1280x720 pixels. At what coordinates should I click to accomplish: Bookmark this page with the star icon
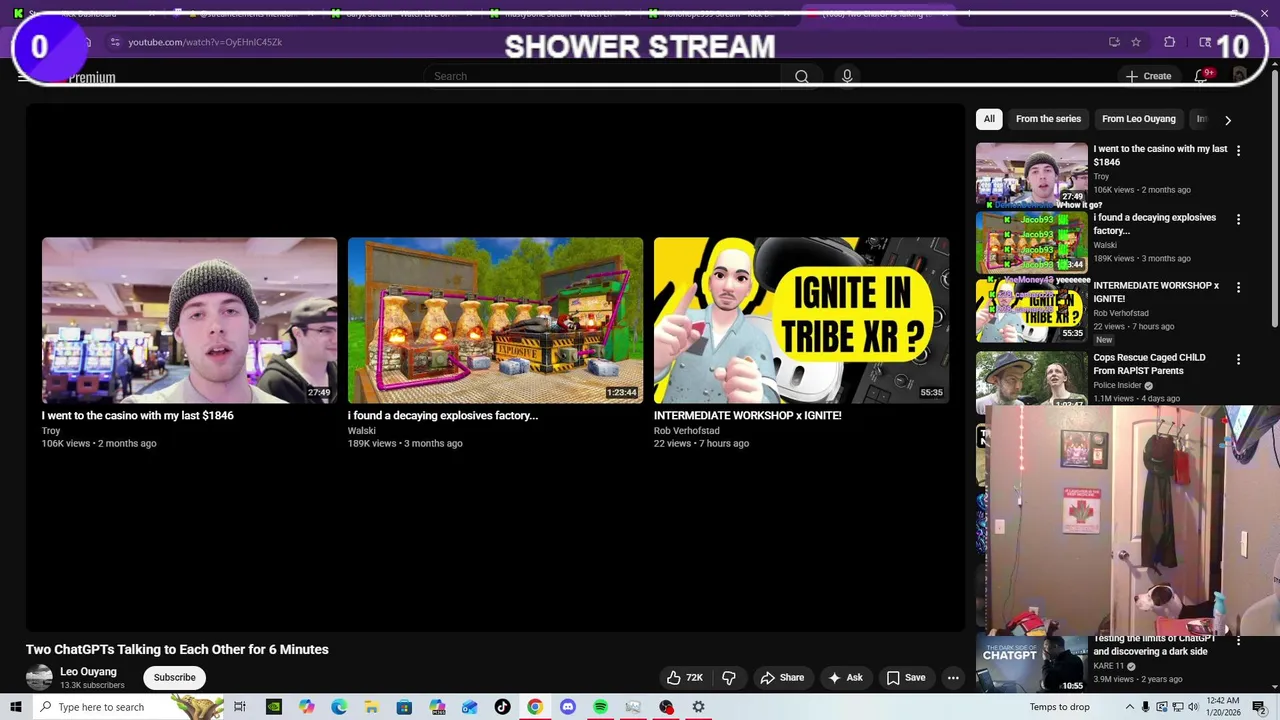click(x=1136, y=42)
